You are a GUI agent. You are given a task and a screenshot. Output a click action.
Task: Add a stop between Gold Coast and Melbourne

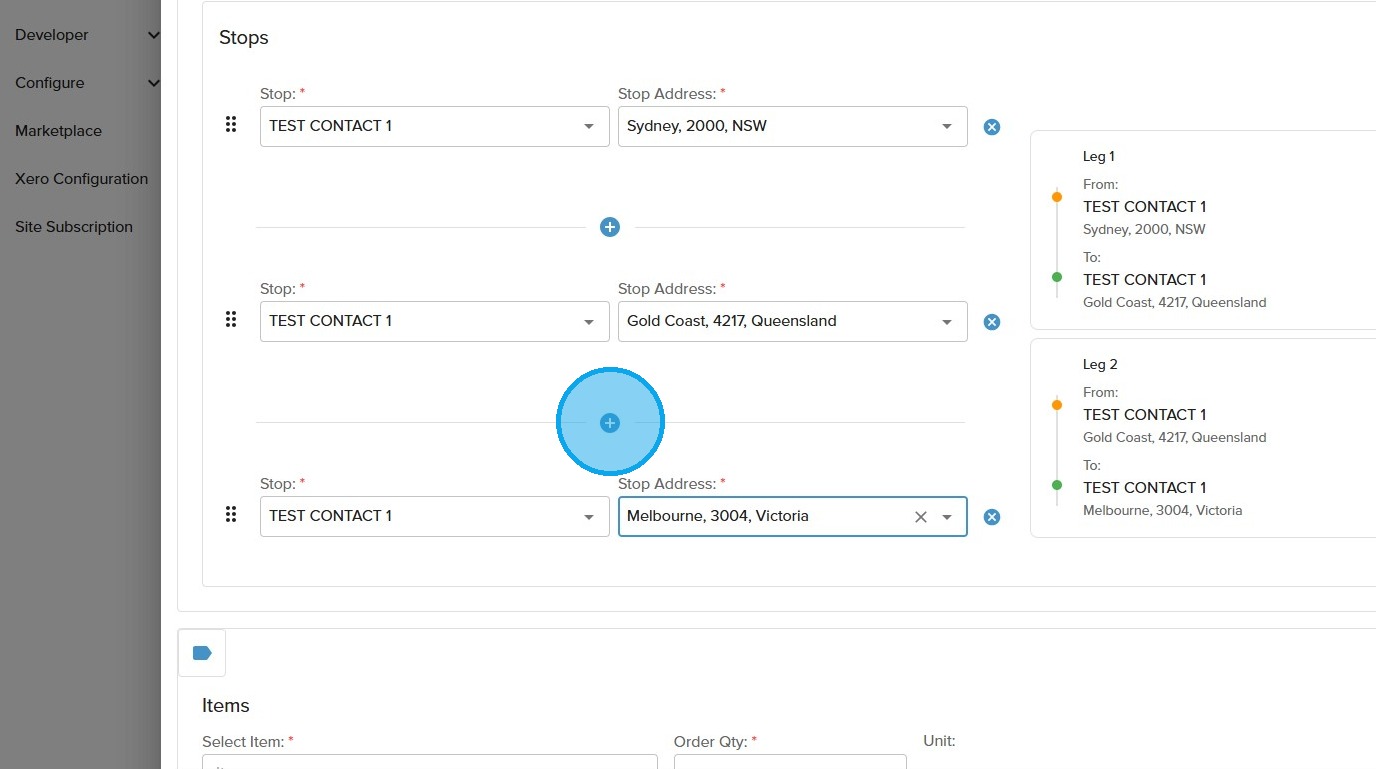click(610, 423)
